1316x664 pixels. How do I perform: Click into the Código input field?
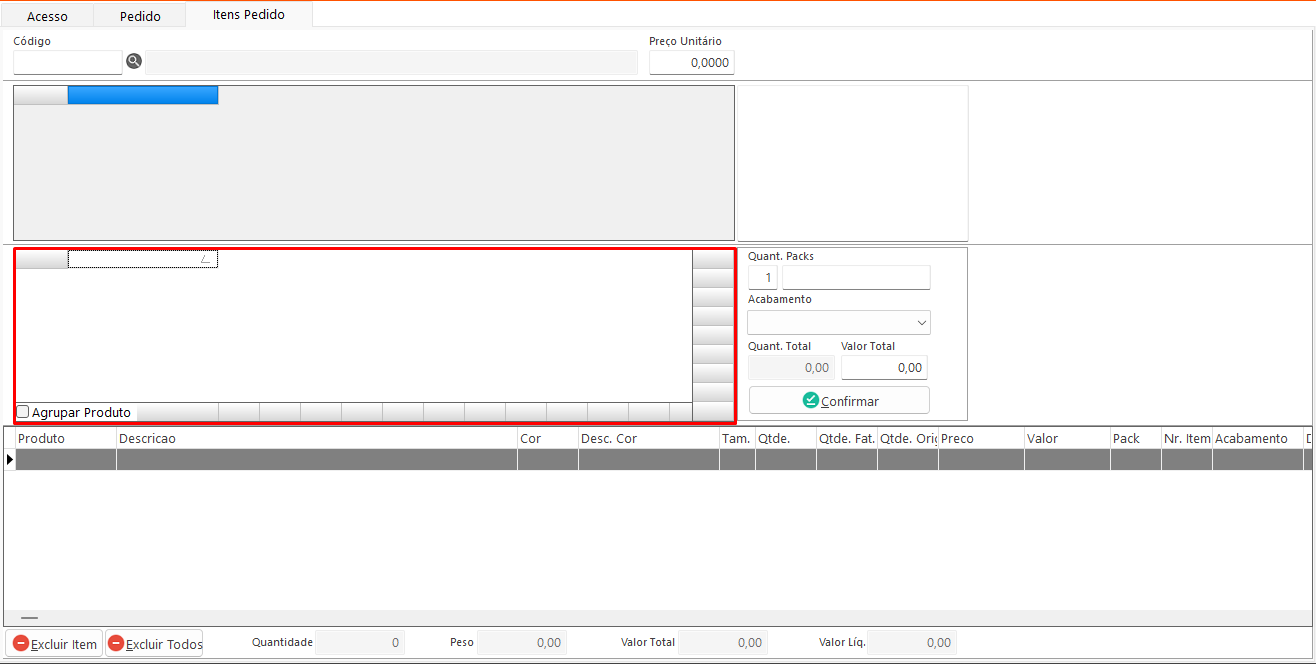67,62
